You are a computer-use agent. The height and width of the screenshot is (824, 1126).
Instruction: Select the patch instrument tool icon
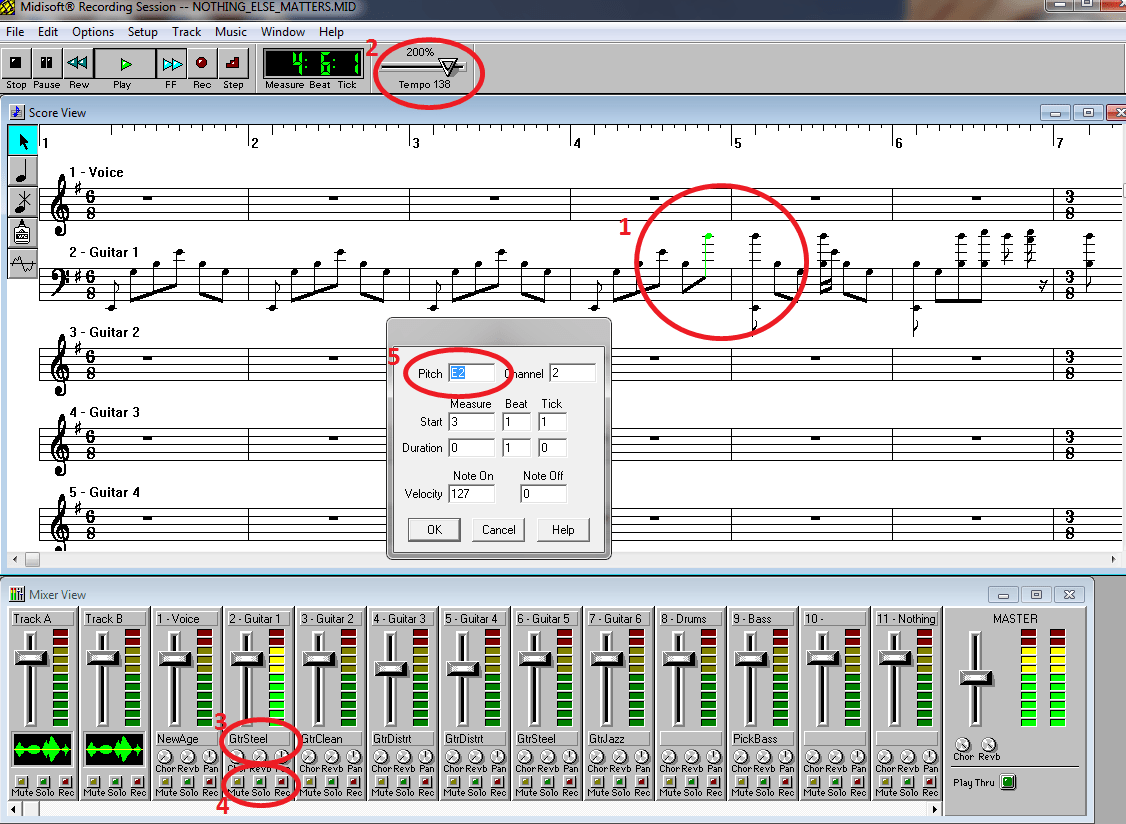22,233
